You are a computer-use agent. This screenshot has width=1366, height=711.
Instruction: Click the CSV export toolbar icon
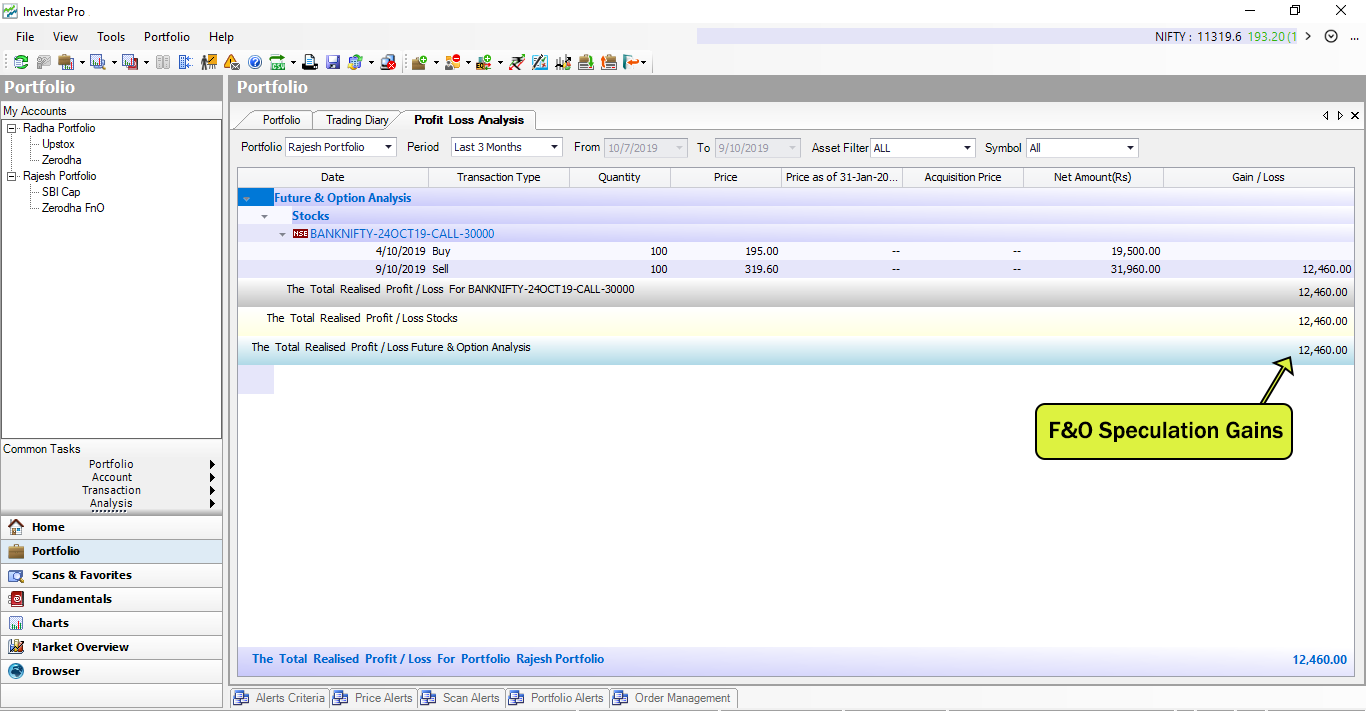click(277, 62)
